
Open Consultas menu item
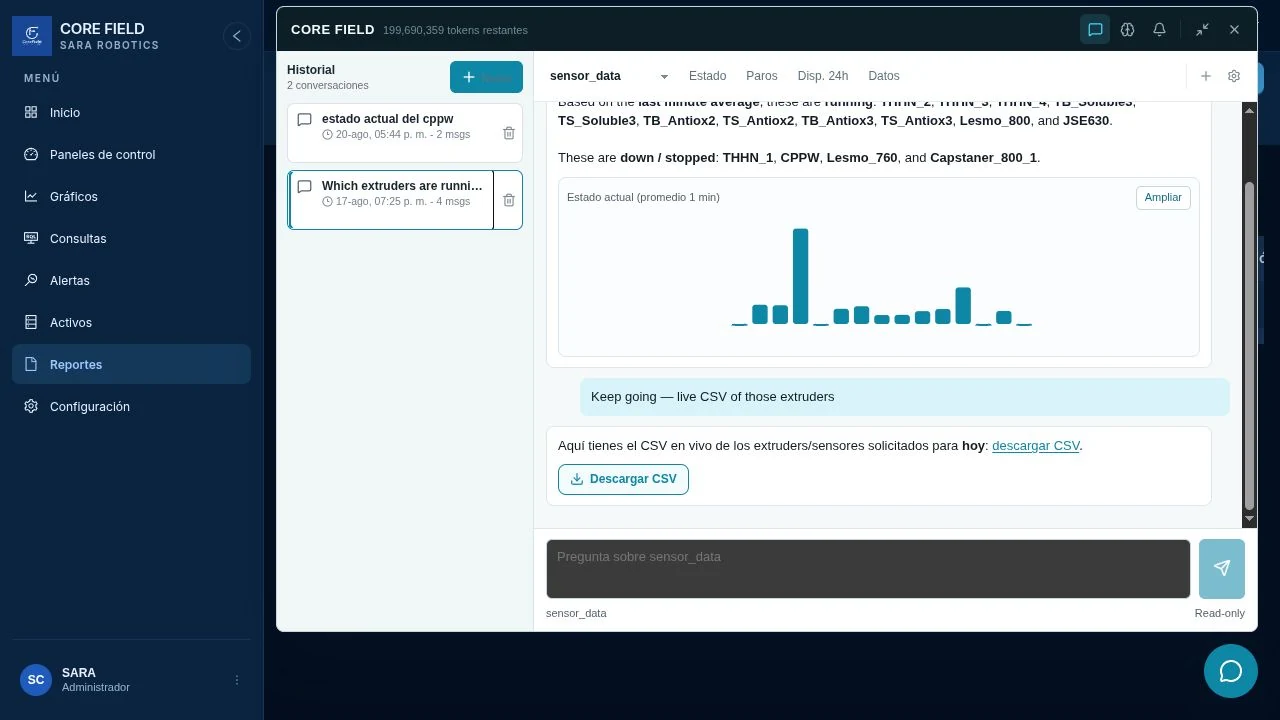click(131, 239)
